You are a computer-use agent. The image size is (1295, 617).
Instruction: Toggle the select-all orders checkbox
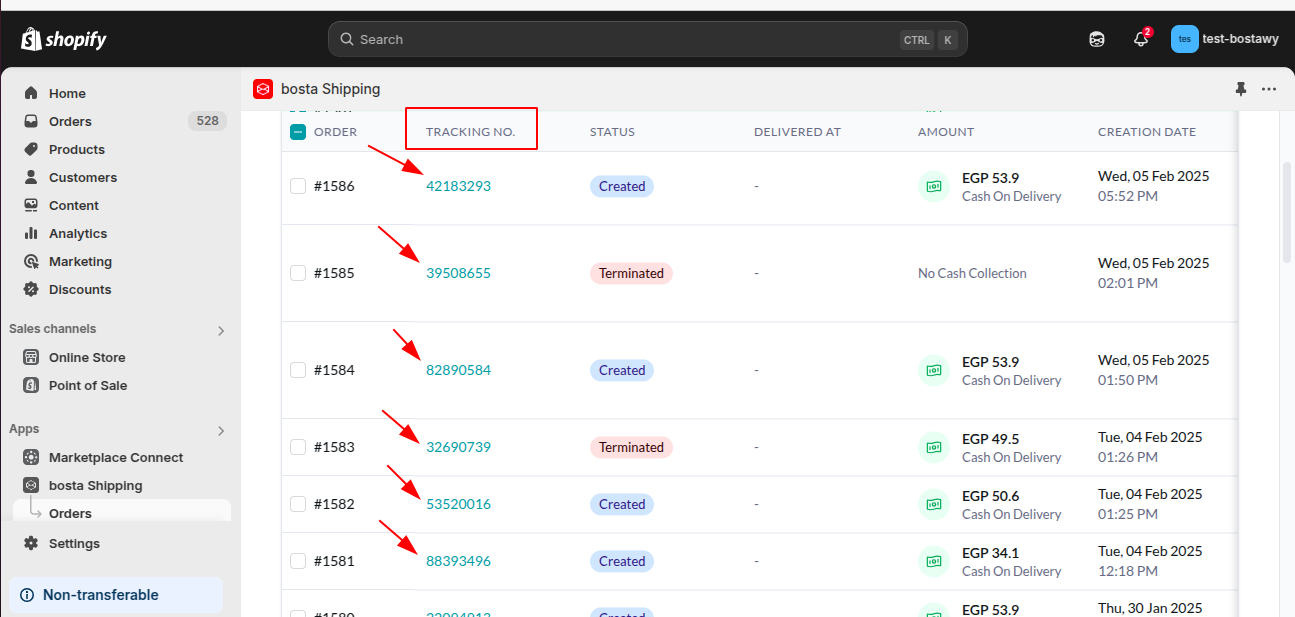tap(298, 131)
